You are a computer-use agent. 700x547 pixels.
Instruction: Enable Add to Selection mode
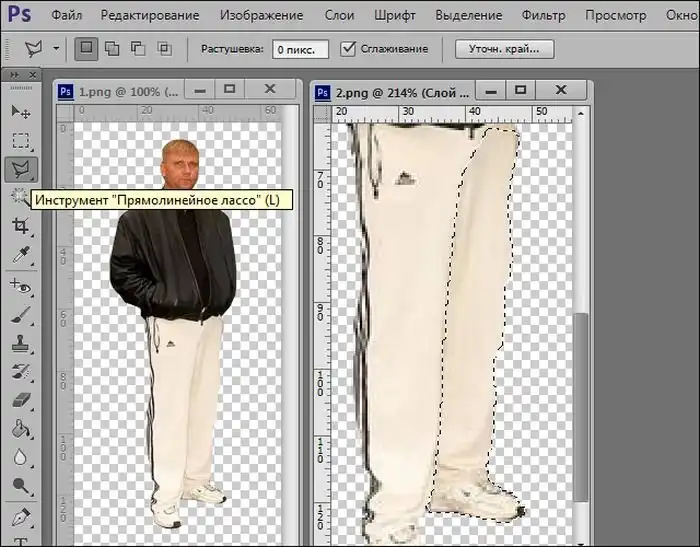tap(110, 48)
